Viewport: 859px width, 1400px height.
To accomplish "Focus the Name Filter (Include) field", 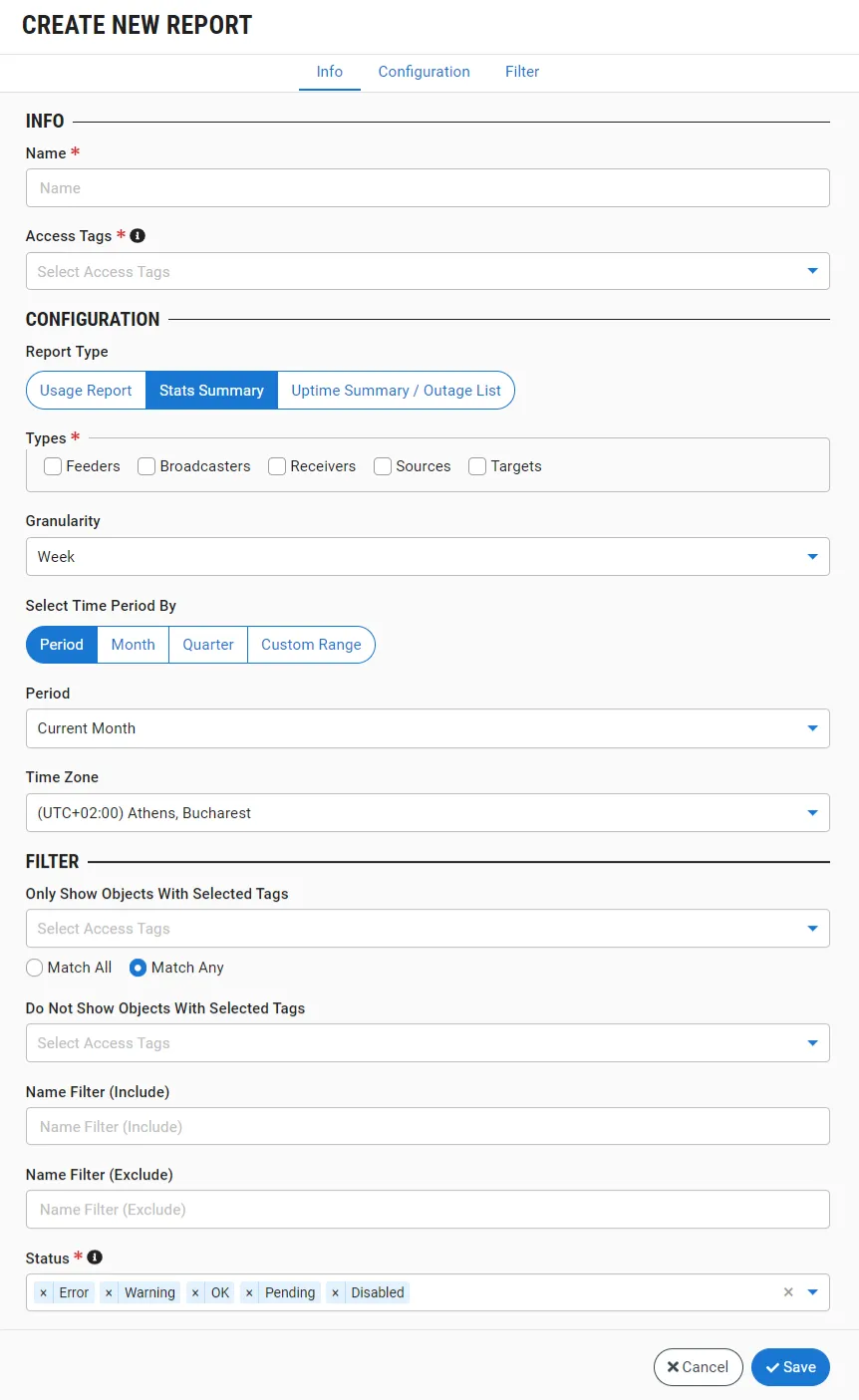I will [x=428, y=1126].
